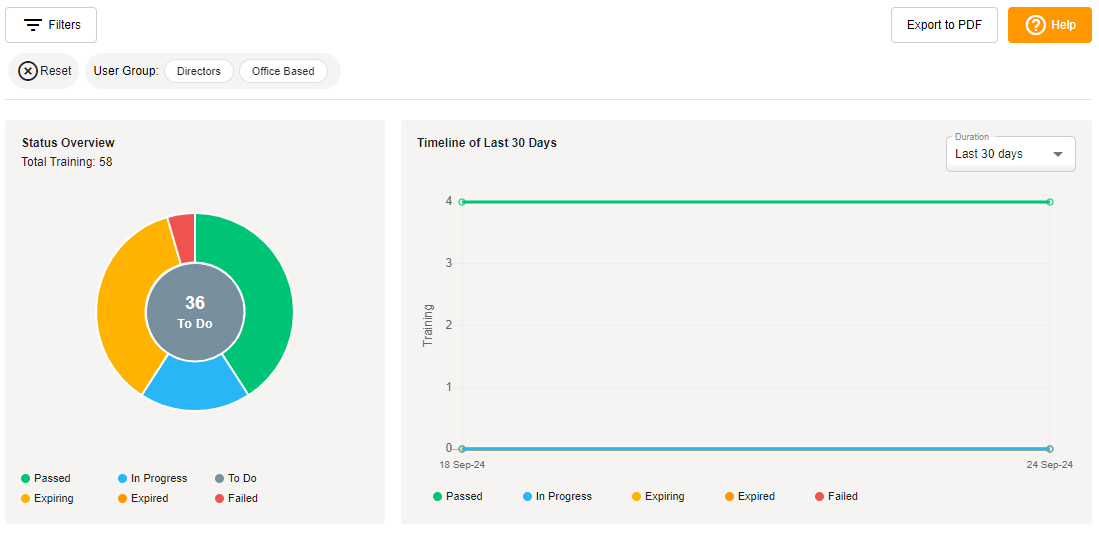Toggle Passed series in timeline legend
Image resolution: width=1099 pixels, height=533 pixels.
click(x=458, y=496)
